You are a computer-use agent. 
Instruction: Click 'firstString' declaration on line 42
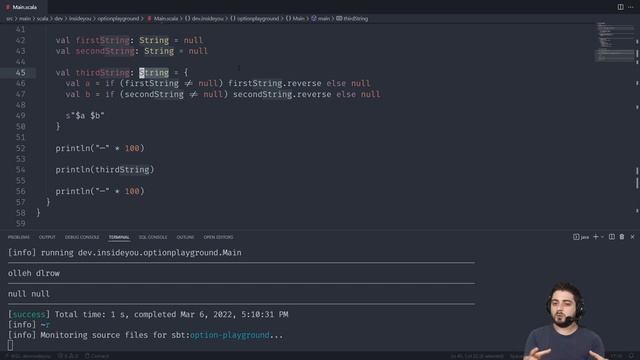102,40
